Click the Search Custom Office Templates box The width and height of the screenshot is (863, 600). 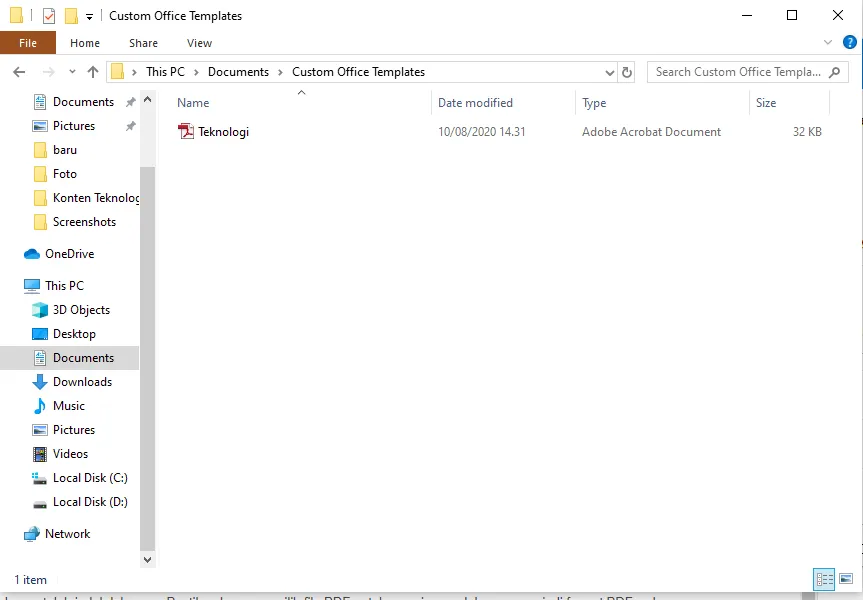pos(738,72)
